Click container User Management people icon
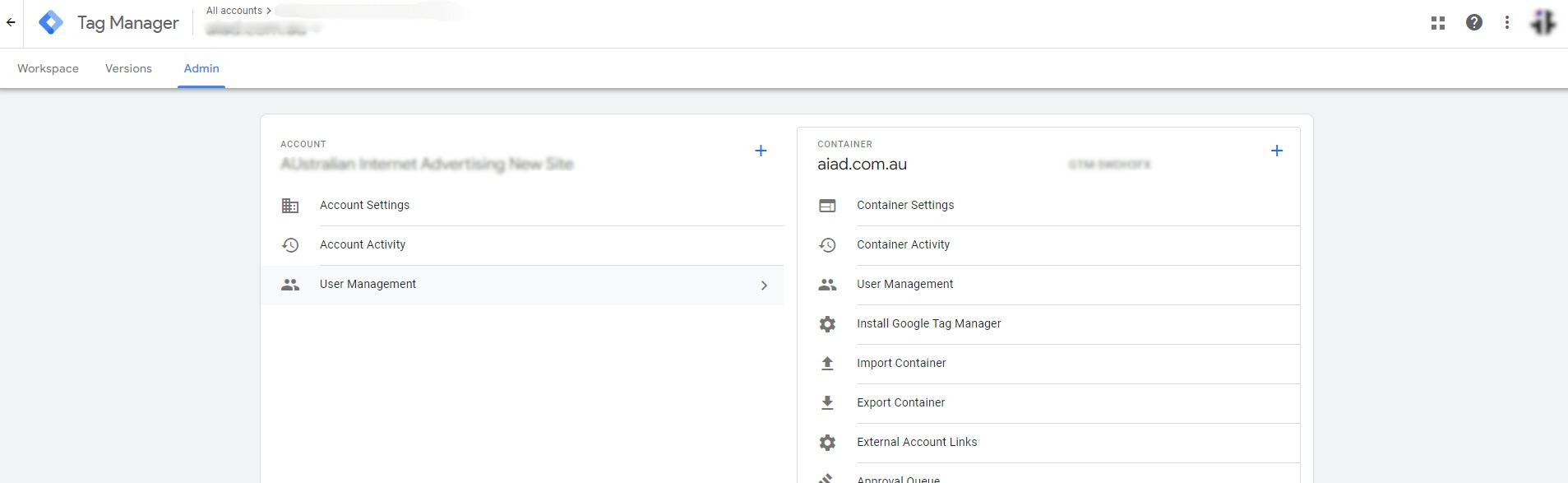The width and height of the screenshot is (1568, 483). pyautogui.click(x=827, y=285)
